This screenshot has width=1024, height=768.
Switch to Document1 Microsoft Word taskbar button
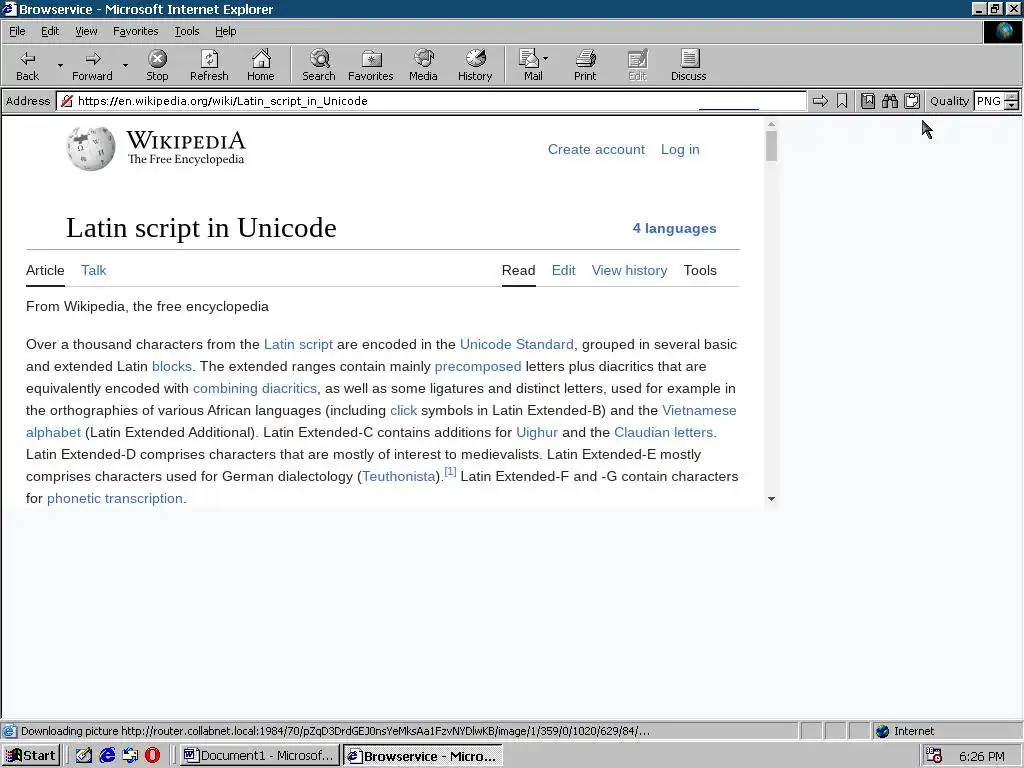(x=259, y=756)
